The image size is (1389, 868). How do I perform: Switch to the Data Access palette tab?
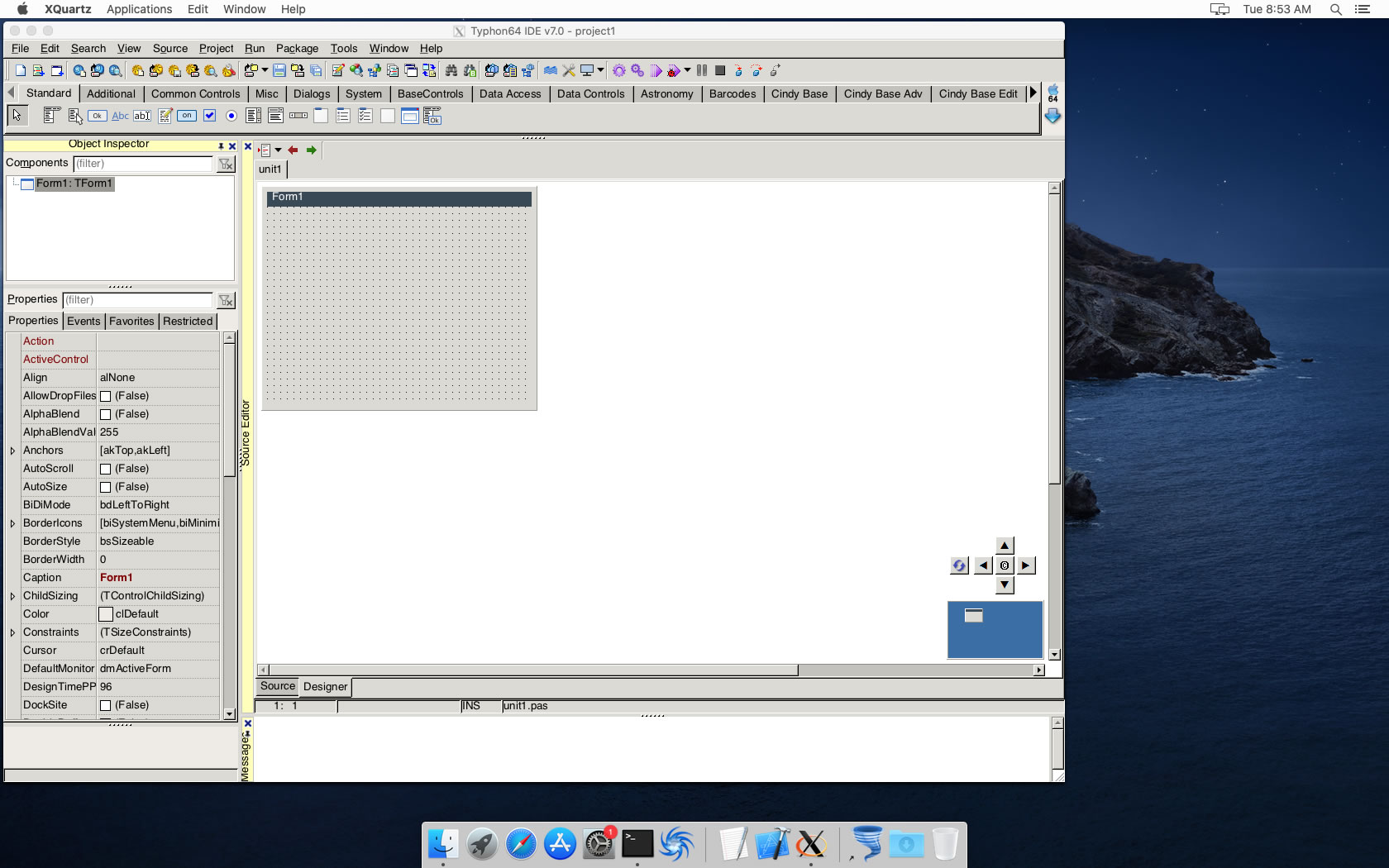[x=510, y=94]
